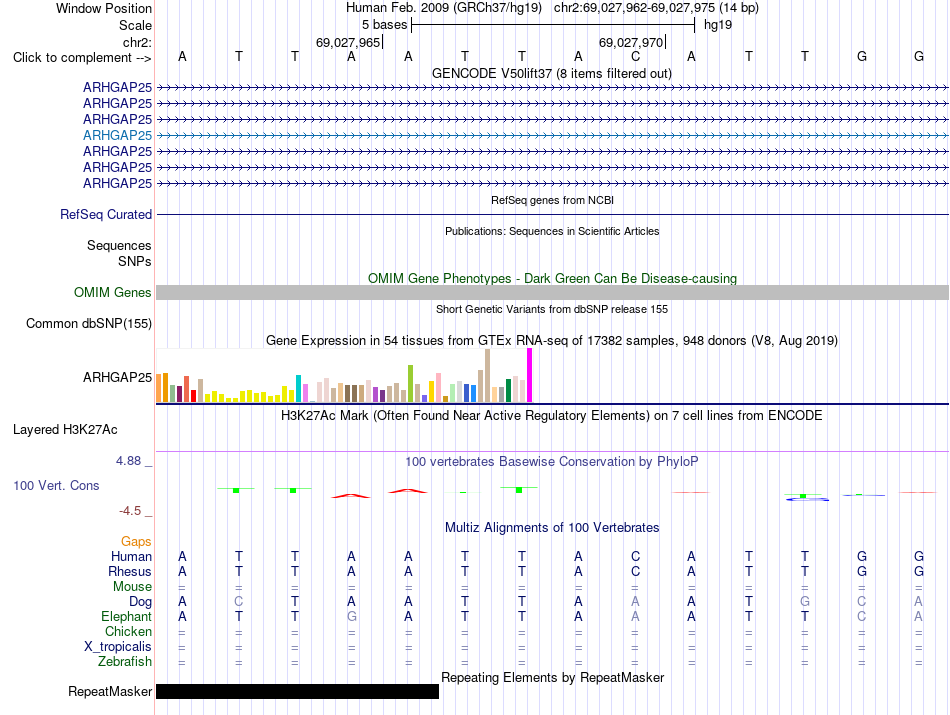The height and width of the screenshot is (715, 950).
Task: Click the RefSeq Curated intron line
Action: pyautogui.click(x=552, y=214)
